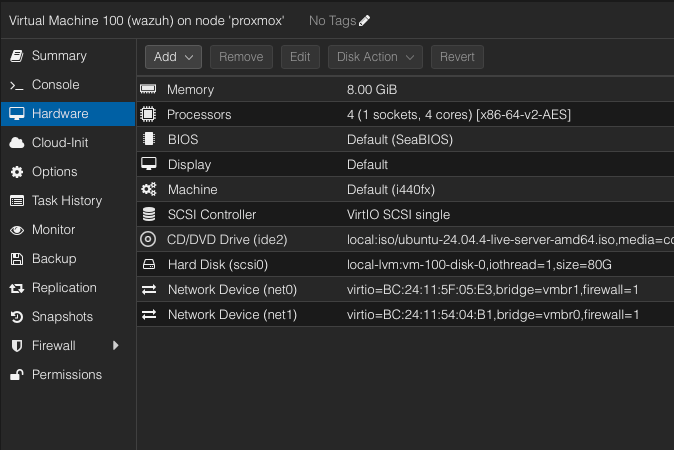Click the Processors CPU chip icon
Viewport: 674px width, 450px height.
pos(148,114)
